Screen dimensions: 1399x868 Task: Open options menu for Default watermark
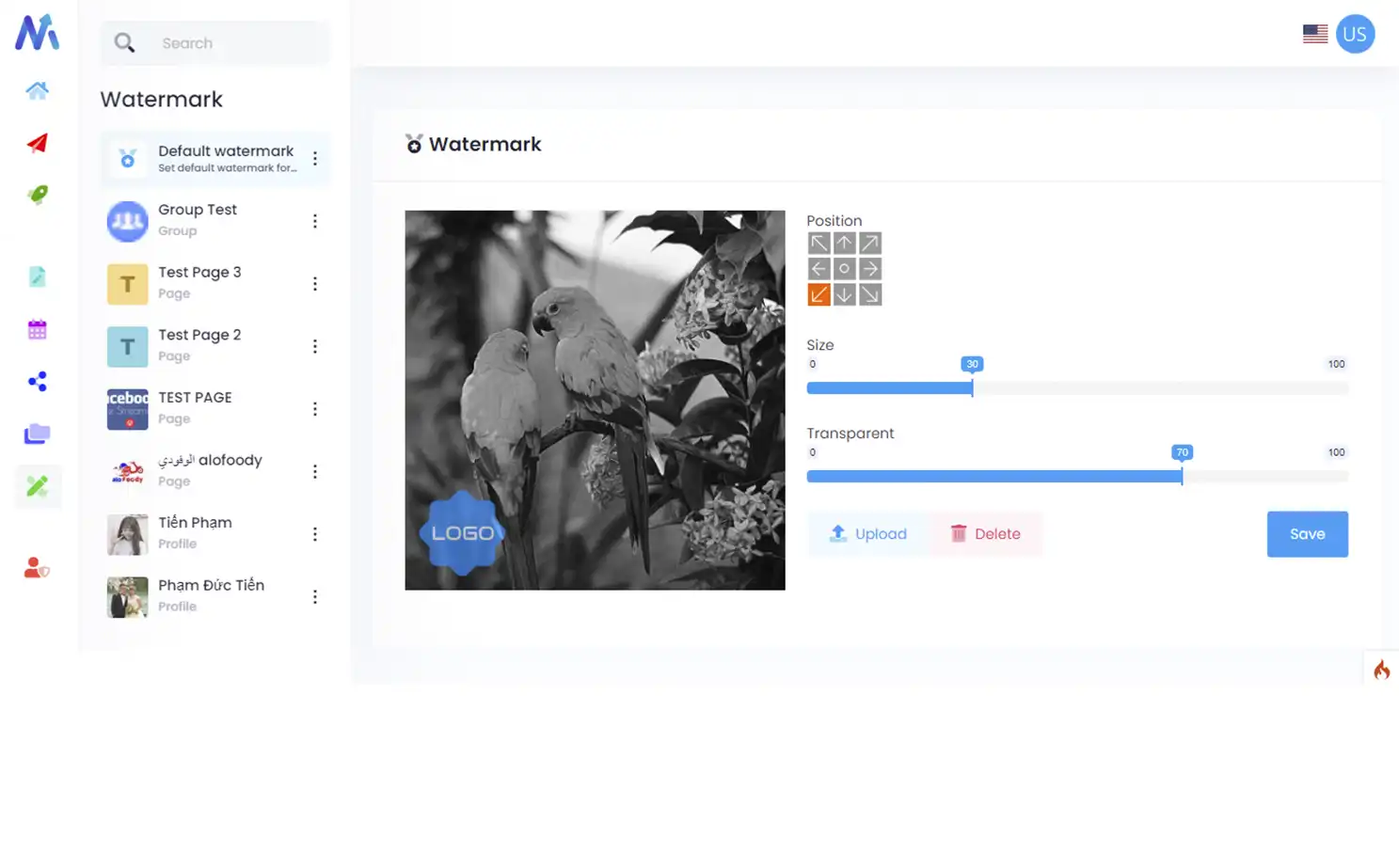(x=315, y=158)
